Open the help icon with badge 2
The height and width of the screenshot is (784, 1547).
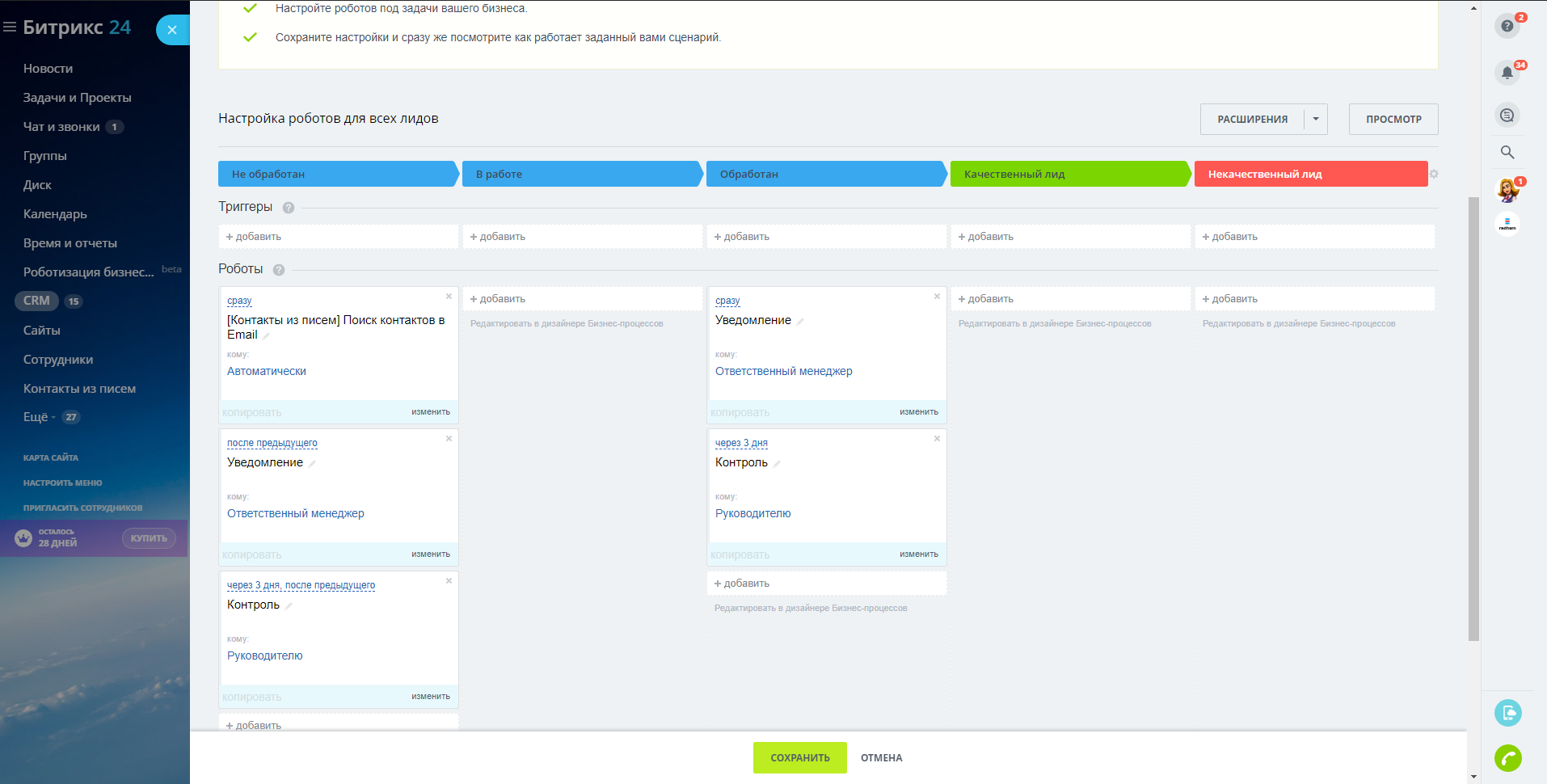pos(1507,26)
